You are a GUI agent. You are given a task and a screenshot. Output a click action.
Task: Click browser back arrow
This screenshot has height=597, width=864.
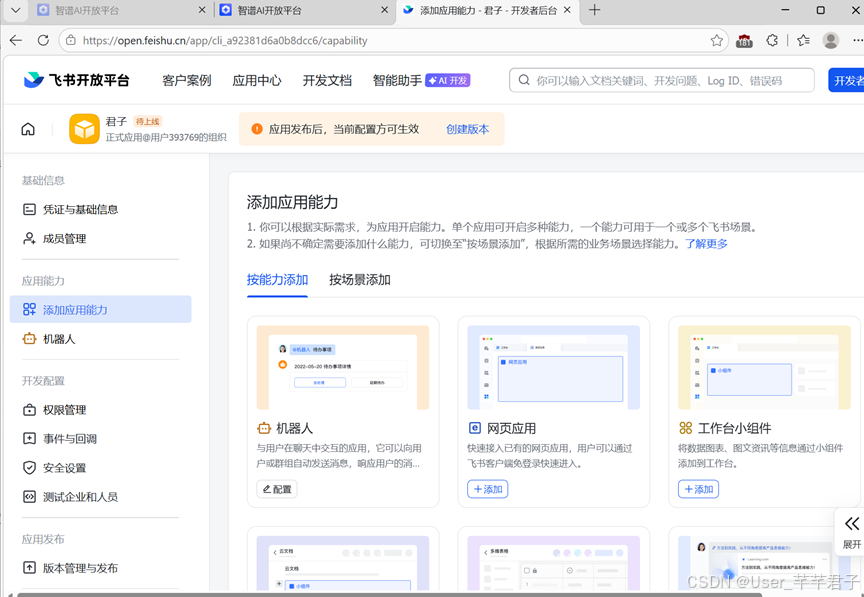tap(16, 40)
